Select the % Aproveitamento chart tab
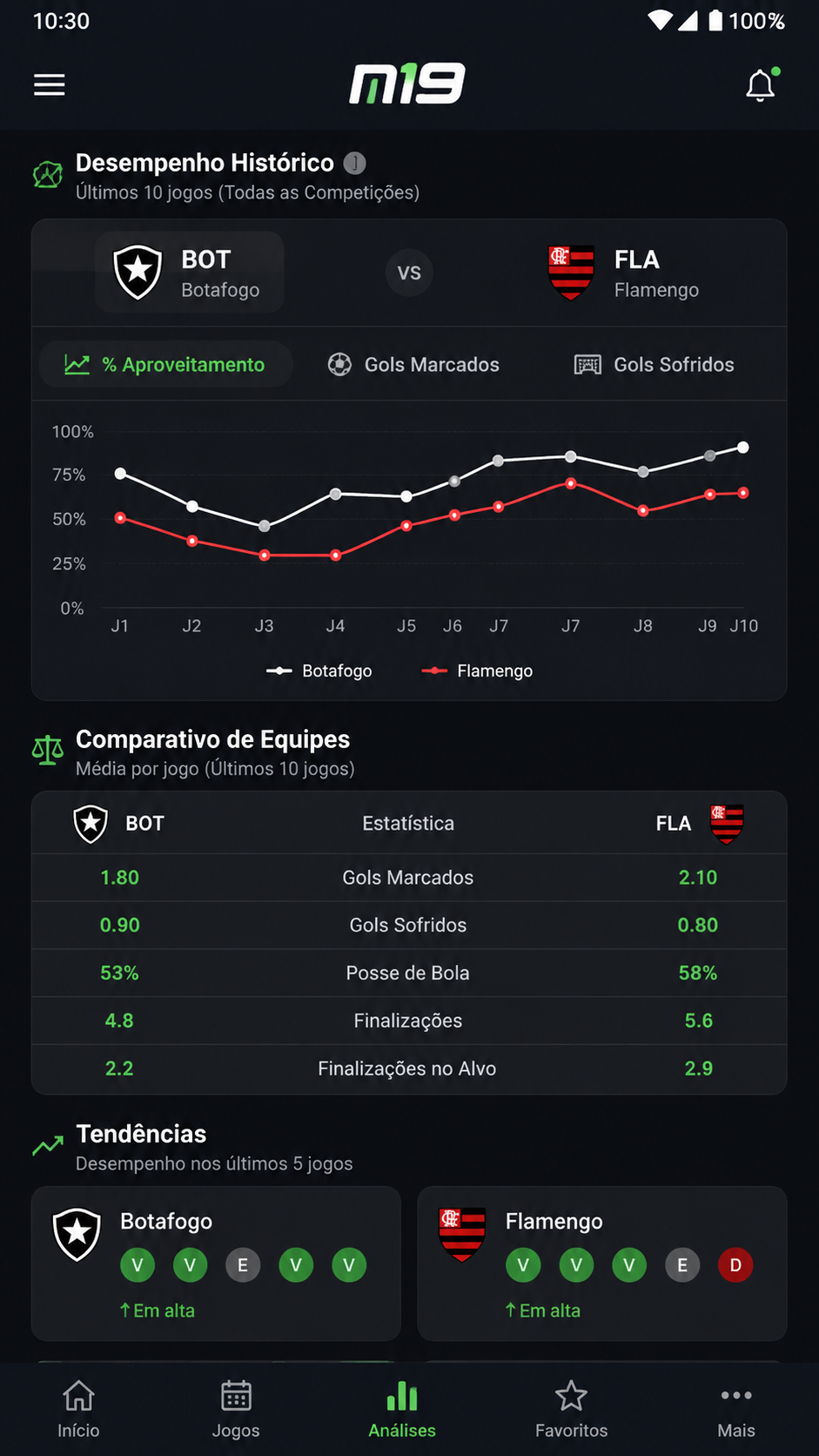This screenshot has height=1456, width=819. click(165, 365)
